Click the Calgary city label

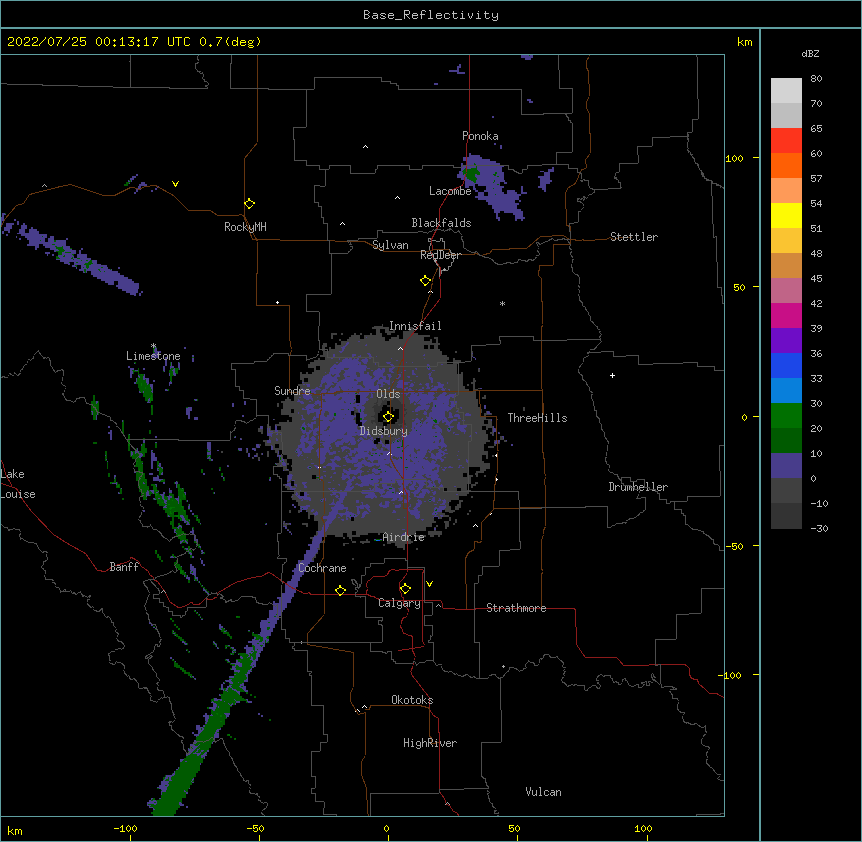tap(400, 603)
